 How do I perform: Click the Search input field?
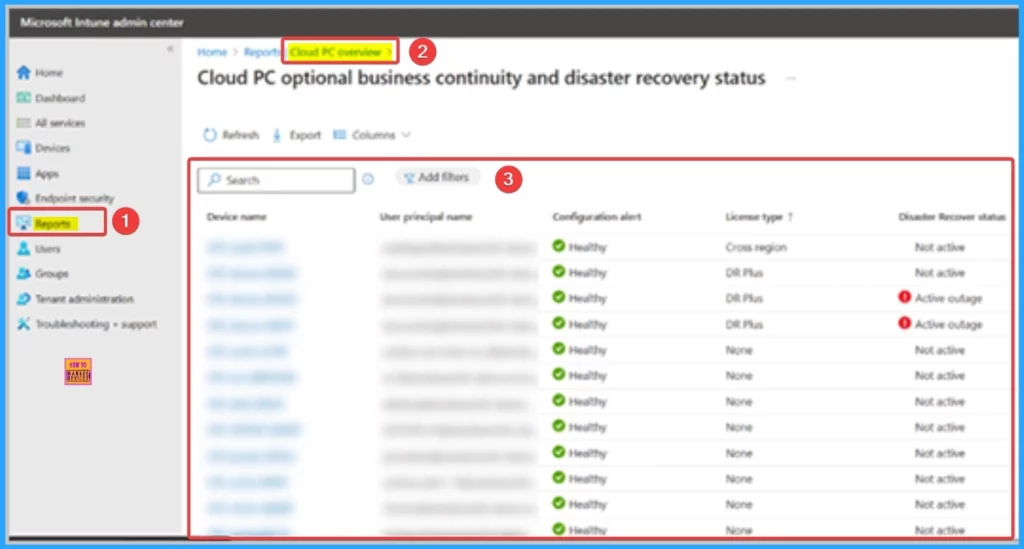click(x=276, y=180)
